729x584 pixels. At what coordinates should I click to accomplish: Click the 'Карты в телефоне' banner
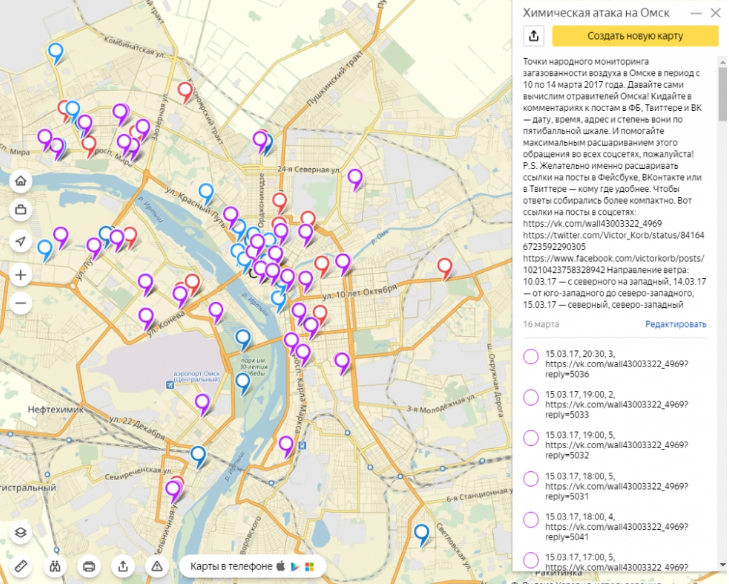tap(252, 566)
